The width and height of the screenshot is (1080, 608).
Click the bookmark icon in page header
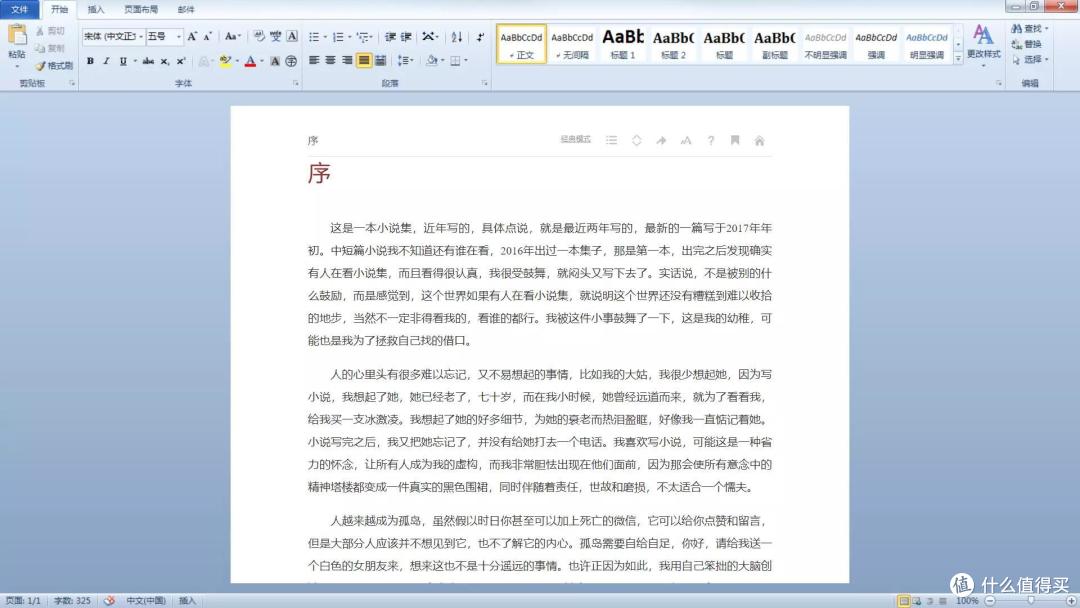(x=735, y=140)
